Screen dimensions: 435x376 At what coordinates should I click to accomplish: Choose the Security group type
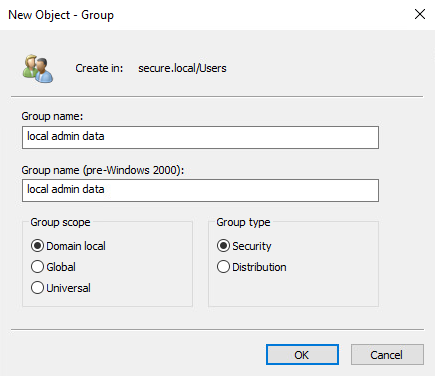(x=223, y=246)
